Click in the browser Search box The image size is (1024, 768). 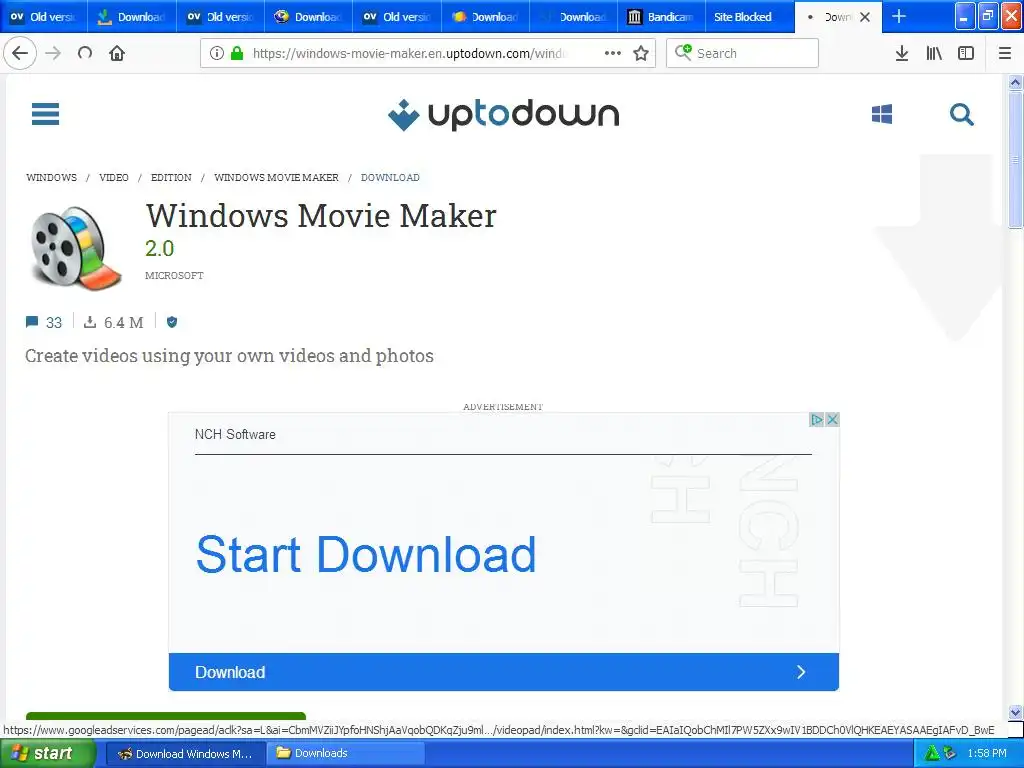coord(742,53)
